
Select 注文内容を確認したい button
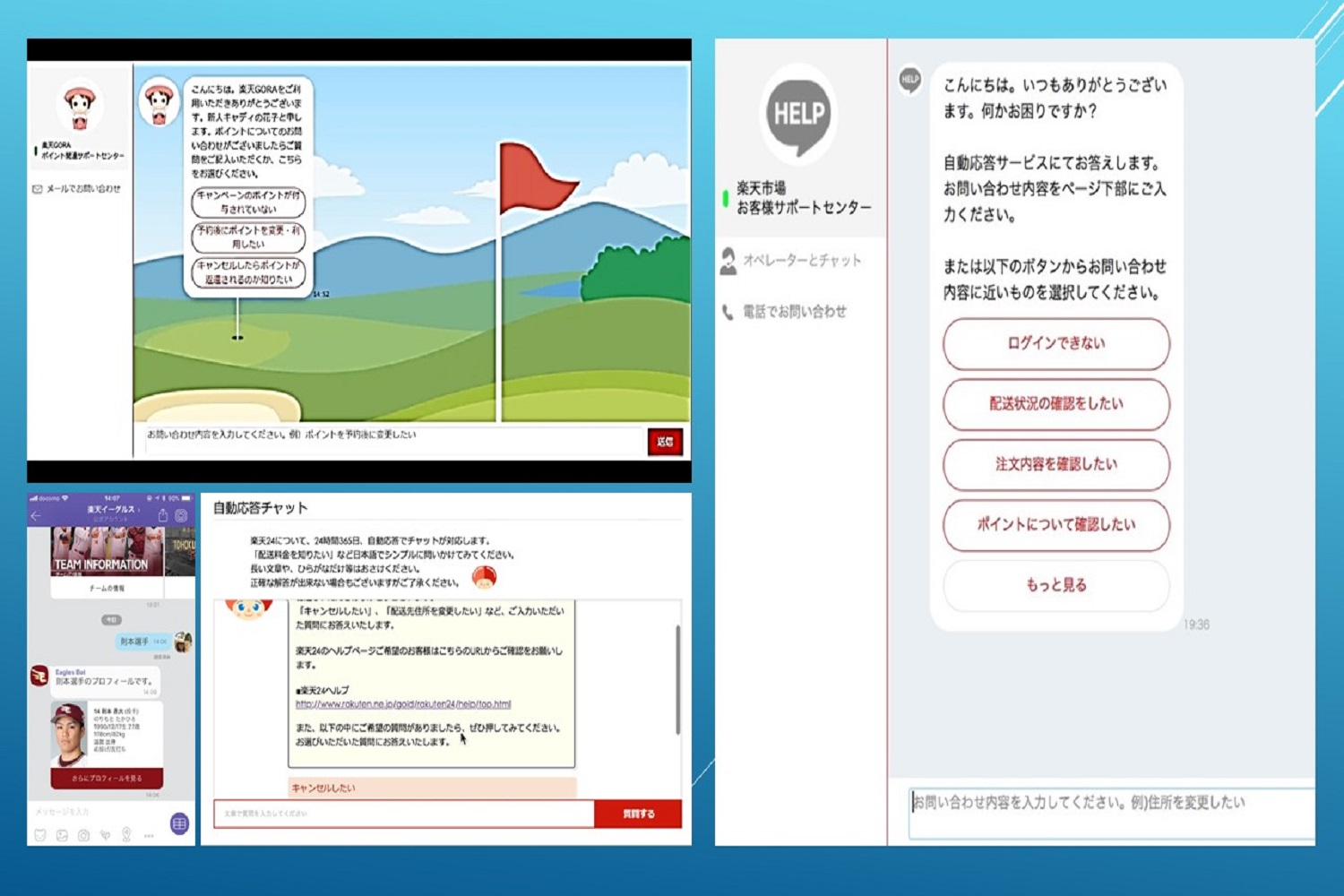[1055, 464]
